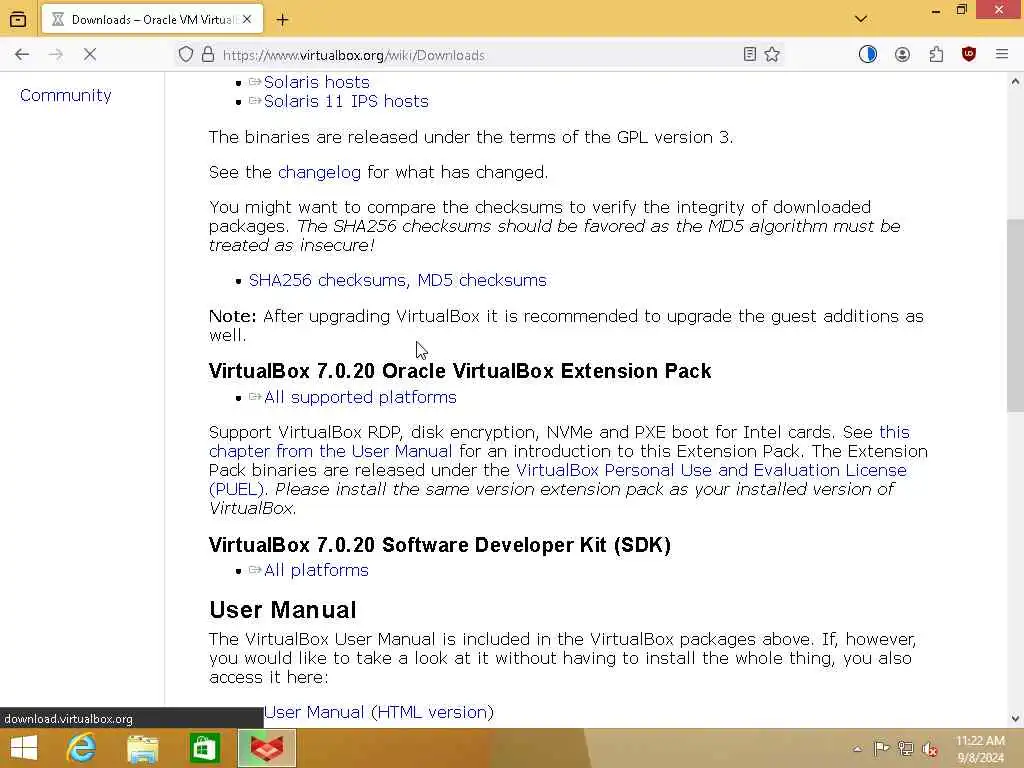1024x768 pixels.
Task: Open the Firefox View icon
Action: click(x=18, y=20)
